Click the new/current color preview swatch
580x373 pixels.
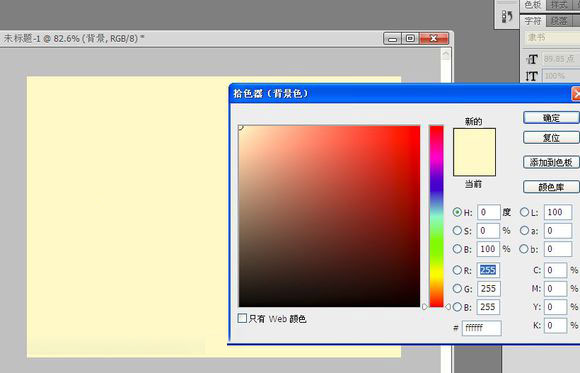click(475, 152)
